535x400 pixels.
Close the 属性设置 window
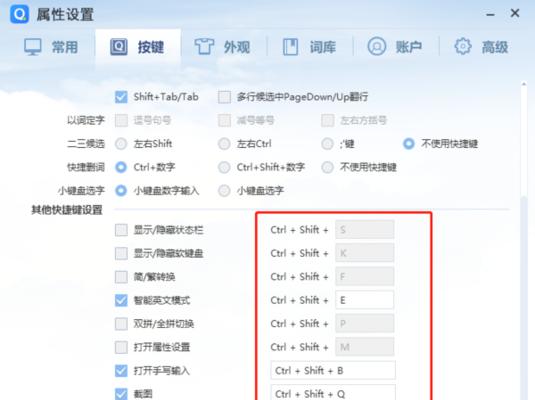pos(515,13)
